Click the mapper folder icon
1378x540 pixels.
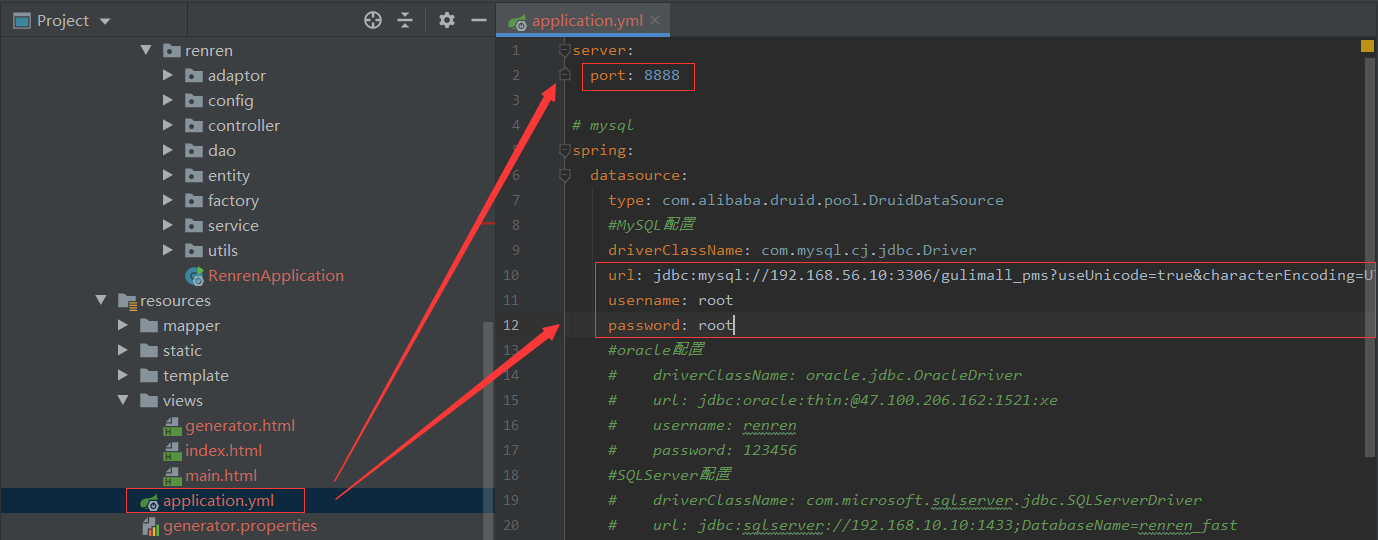coord(149,325)
